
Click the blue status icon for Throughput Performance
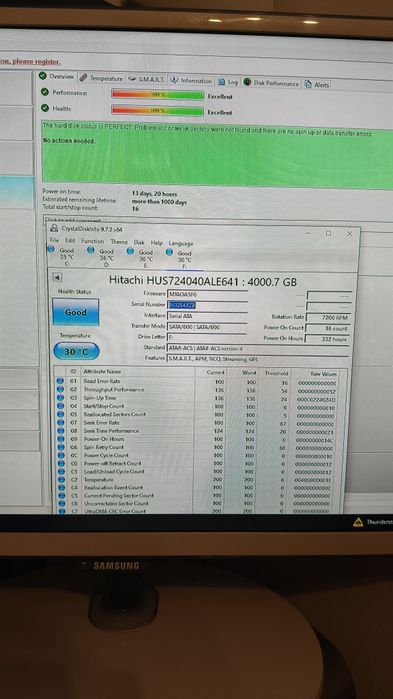coord(60,389)
